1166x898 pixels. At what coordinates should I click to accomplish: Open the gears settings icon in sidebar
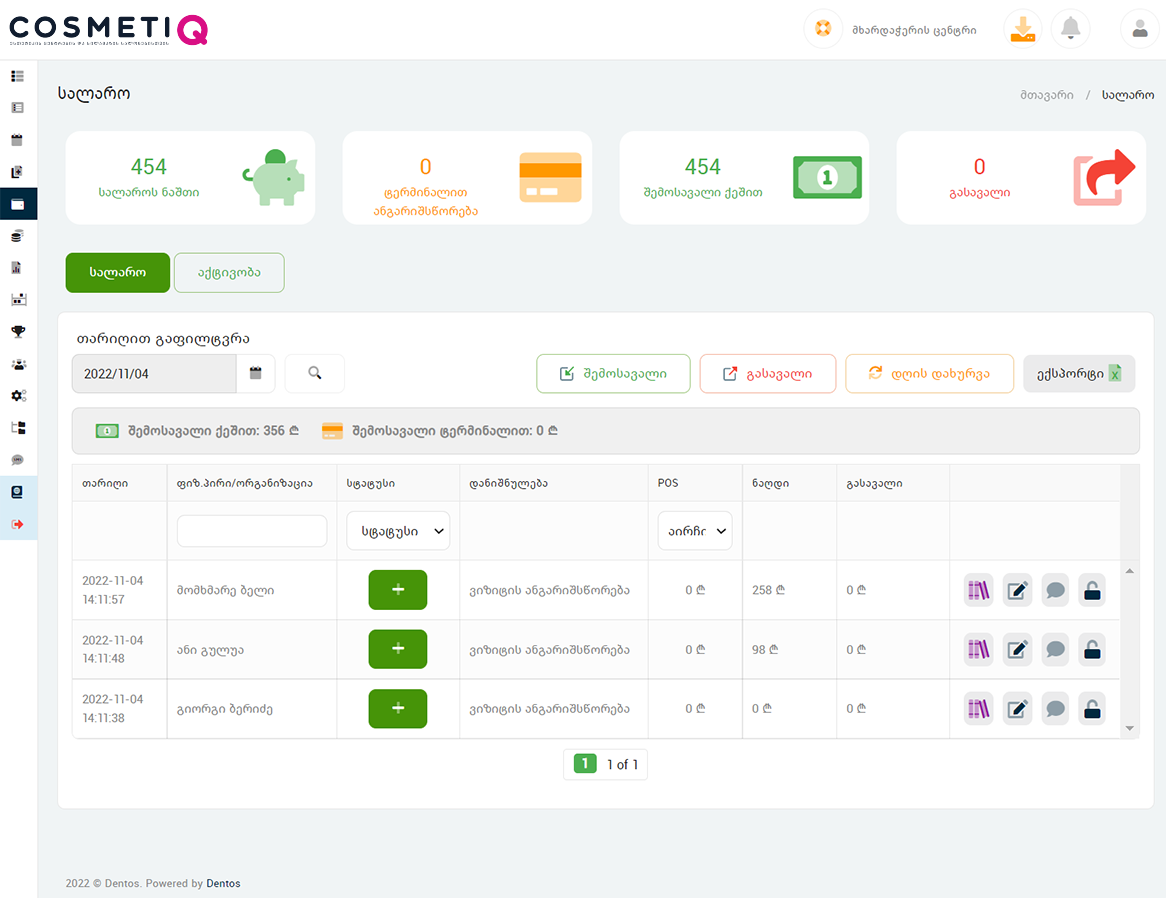coord(18,396)
